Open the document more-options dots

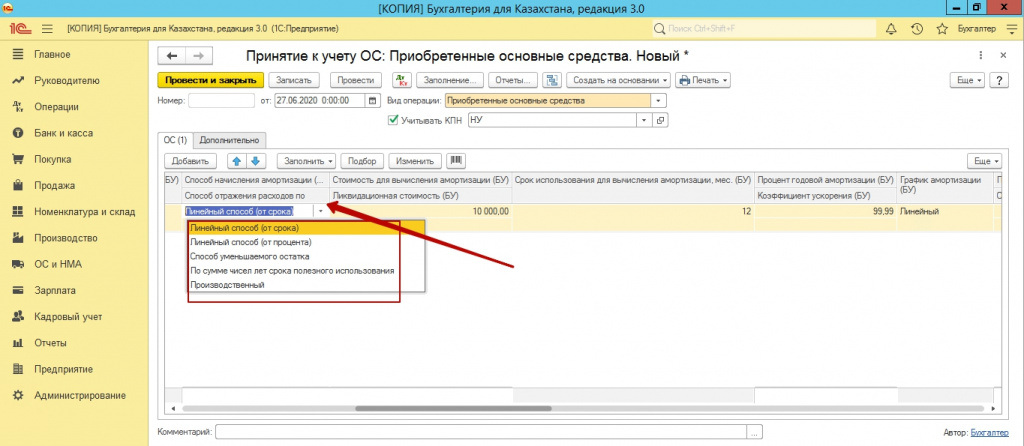coord(980,56)
